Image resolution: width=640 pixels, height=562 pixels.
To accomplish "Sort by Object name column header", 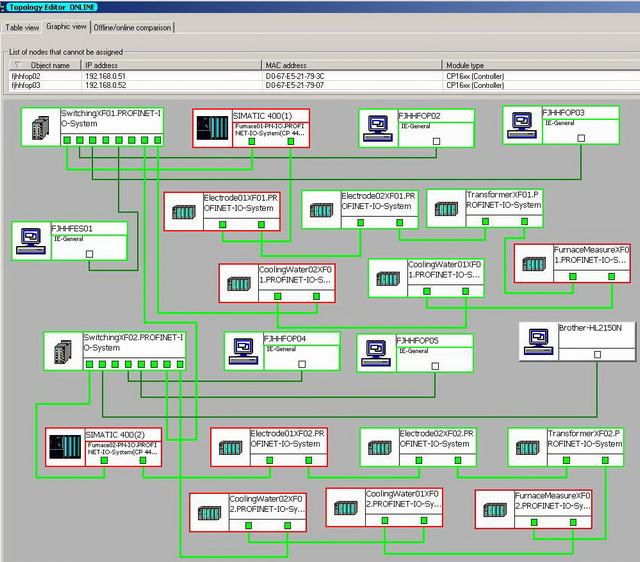I will 46,65.
